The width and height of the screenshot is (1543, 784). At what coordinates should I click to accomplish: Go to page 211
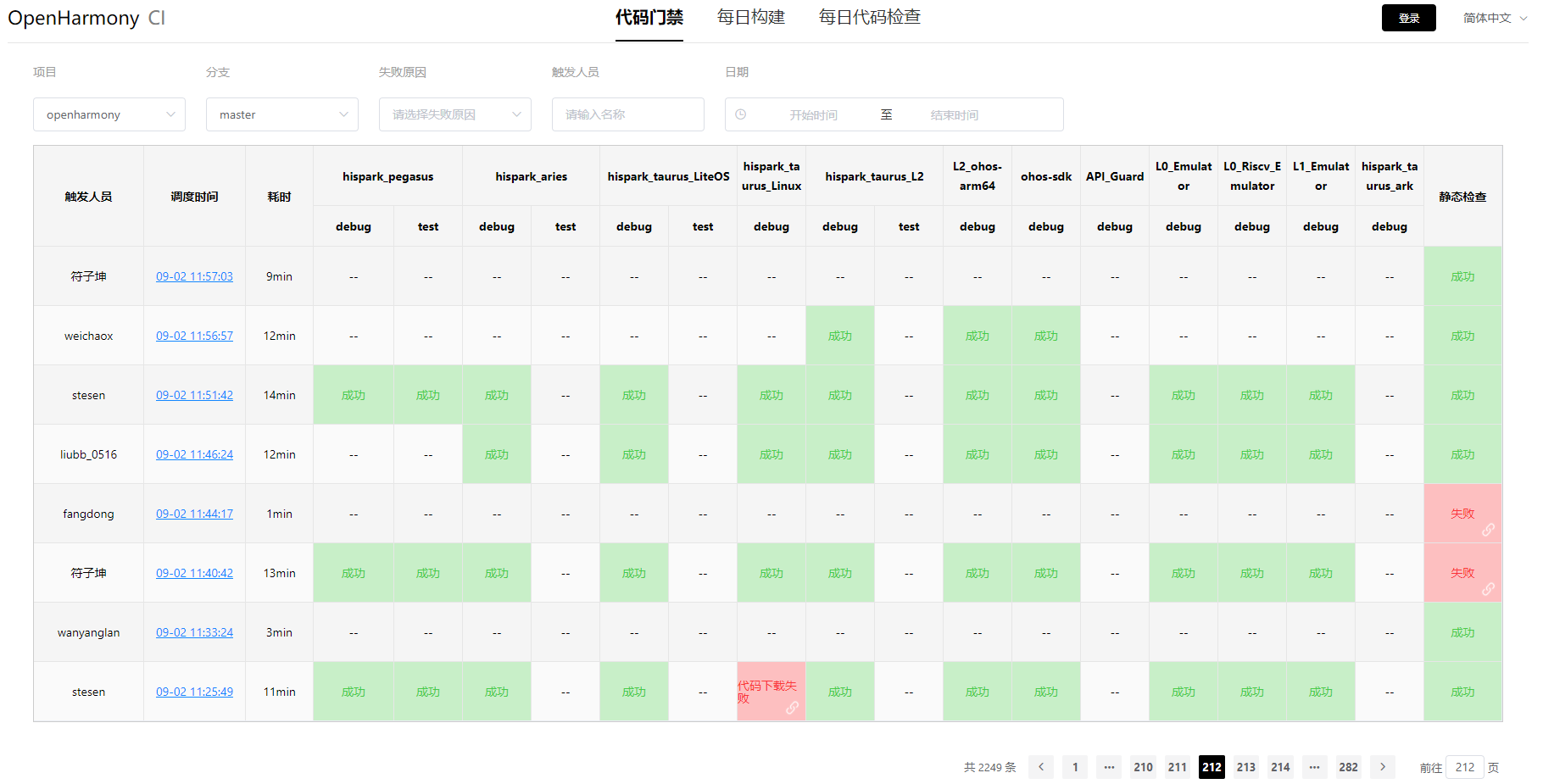point(1178,767)
